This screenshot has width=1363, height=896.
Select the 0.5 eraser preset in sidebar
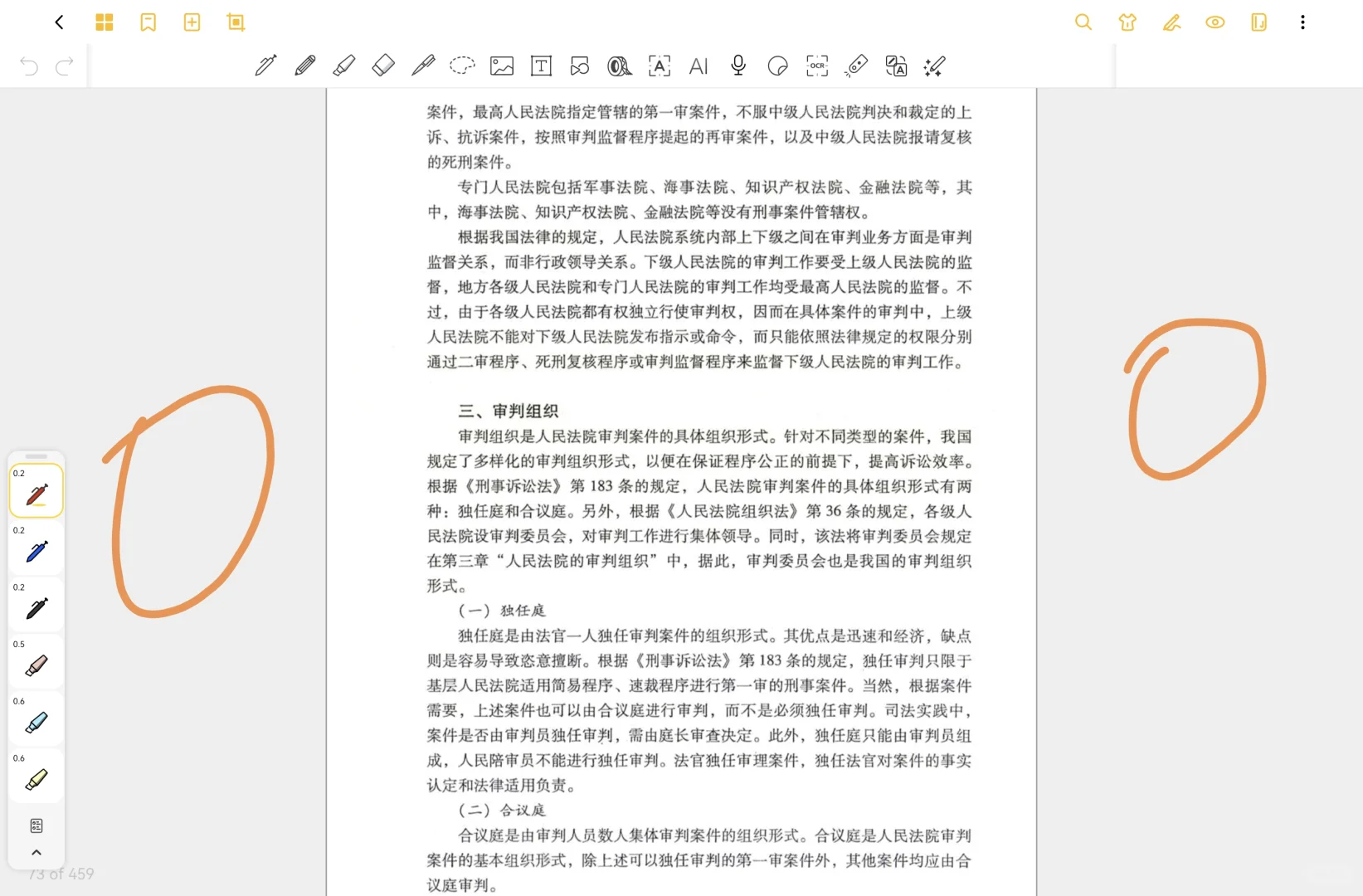tap(36, 662)
